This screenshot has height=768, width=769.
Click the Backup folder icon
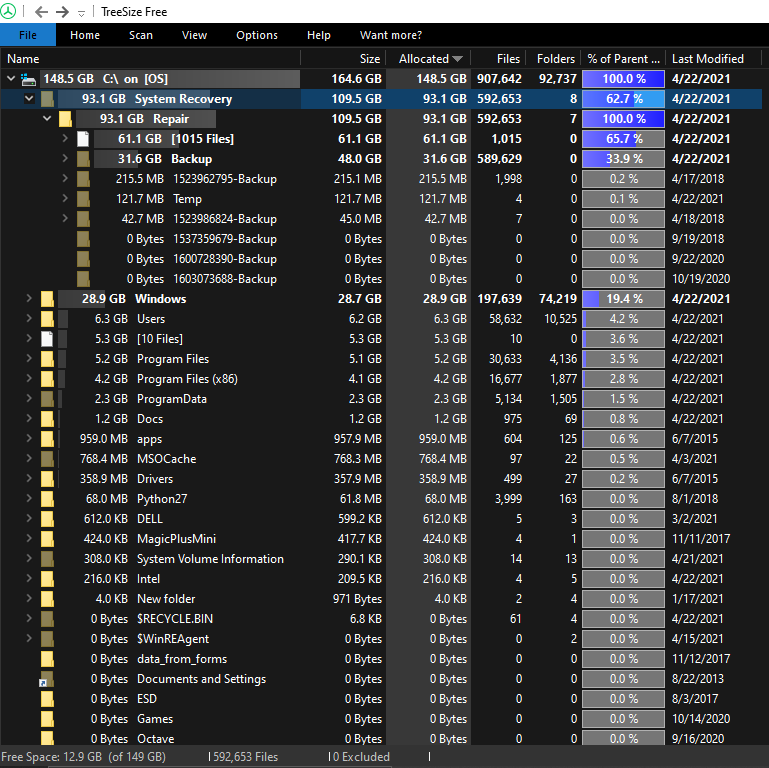83,159
